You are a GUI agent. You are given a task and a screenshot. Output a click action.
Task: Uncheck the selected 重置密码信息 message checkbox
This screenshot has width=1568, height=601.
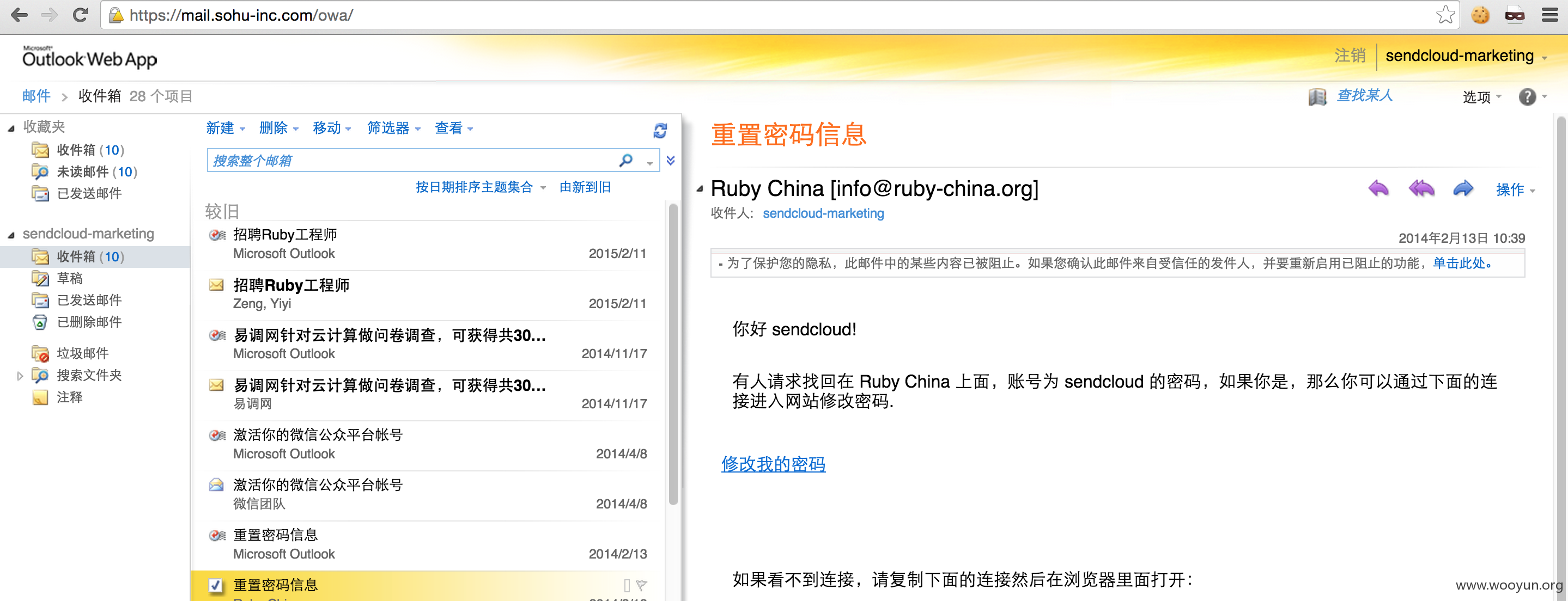(216, 585)
